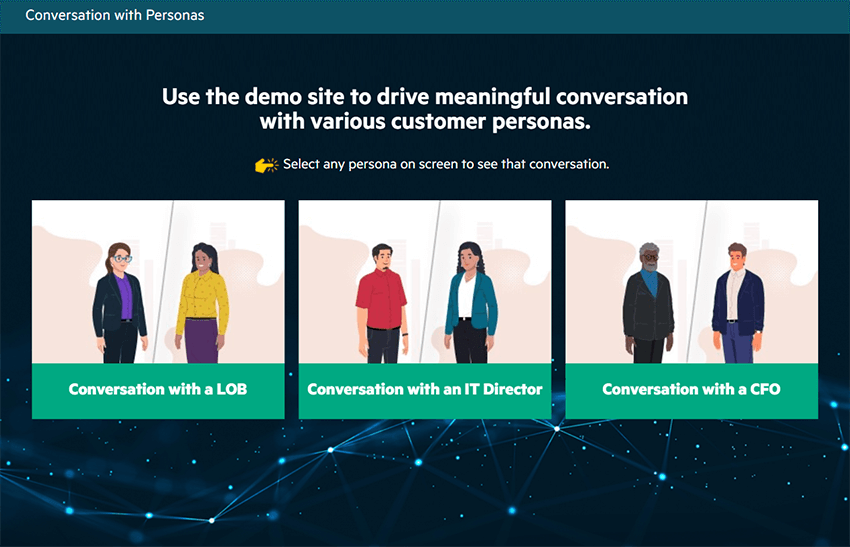Open Conversation with an IT Director
Viewport: 850px width, 547px height.
424,389
